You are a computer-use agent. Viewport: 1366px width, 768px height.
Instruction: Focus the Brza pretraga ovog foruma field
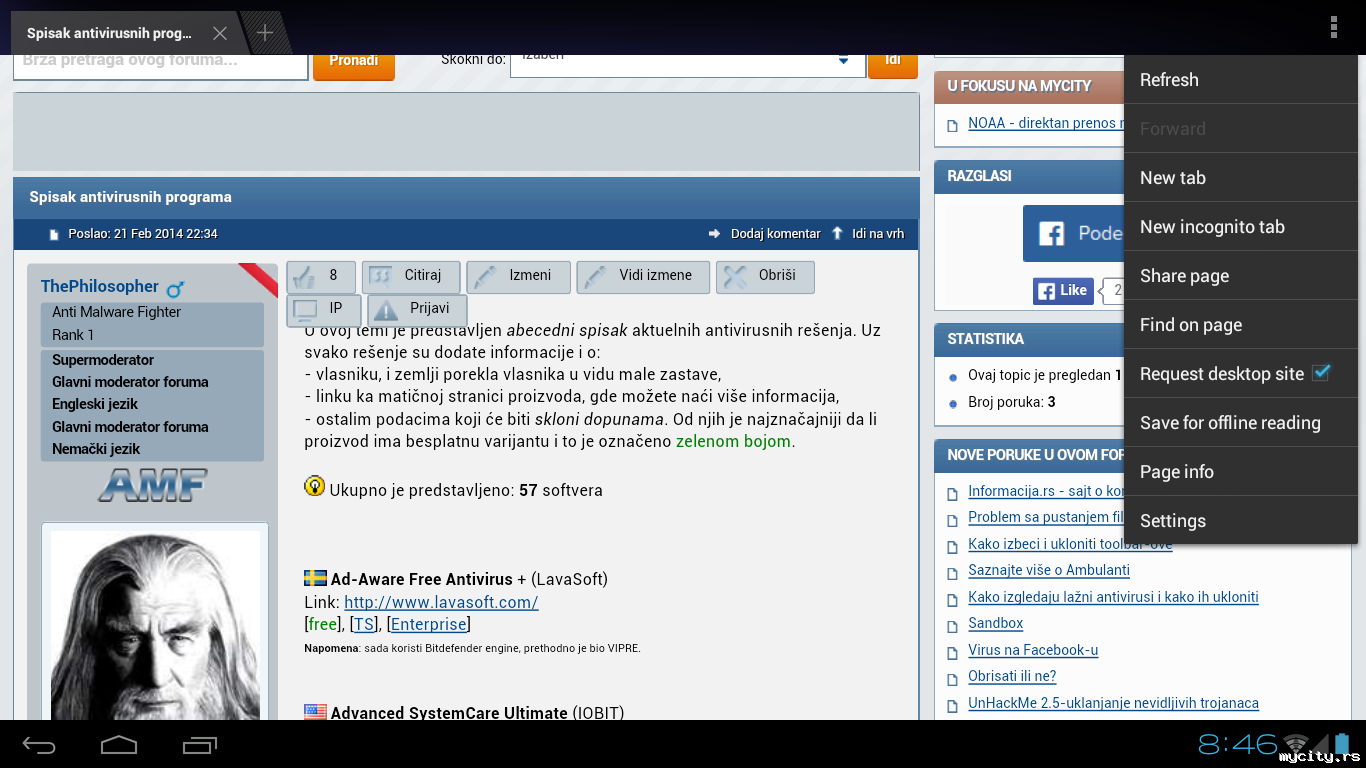pyautogui.click(x=160, y=65)
